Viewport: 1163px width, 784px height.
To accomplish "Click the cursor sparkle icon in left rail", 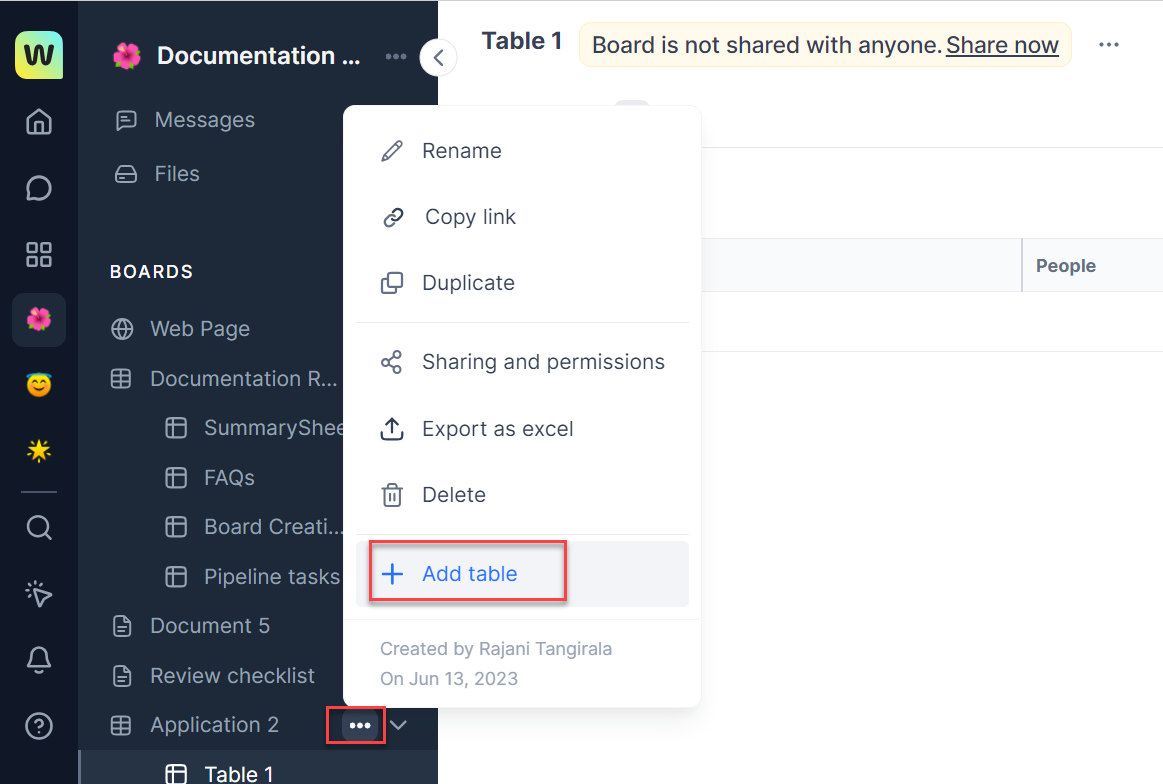I will coord(39,594).
